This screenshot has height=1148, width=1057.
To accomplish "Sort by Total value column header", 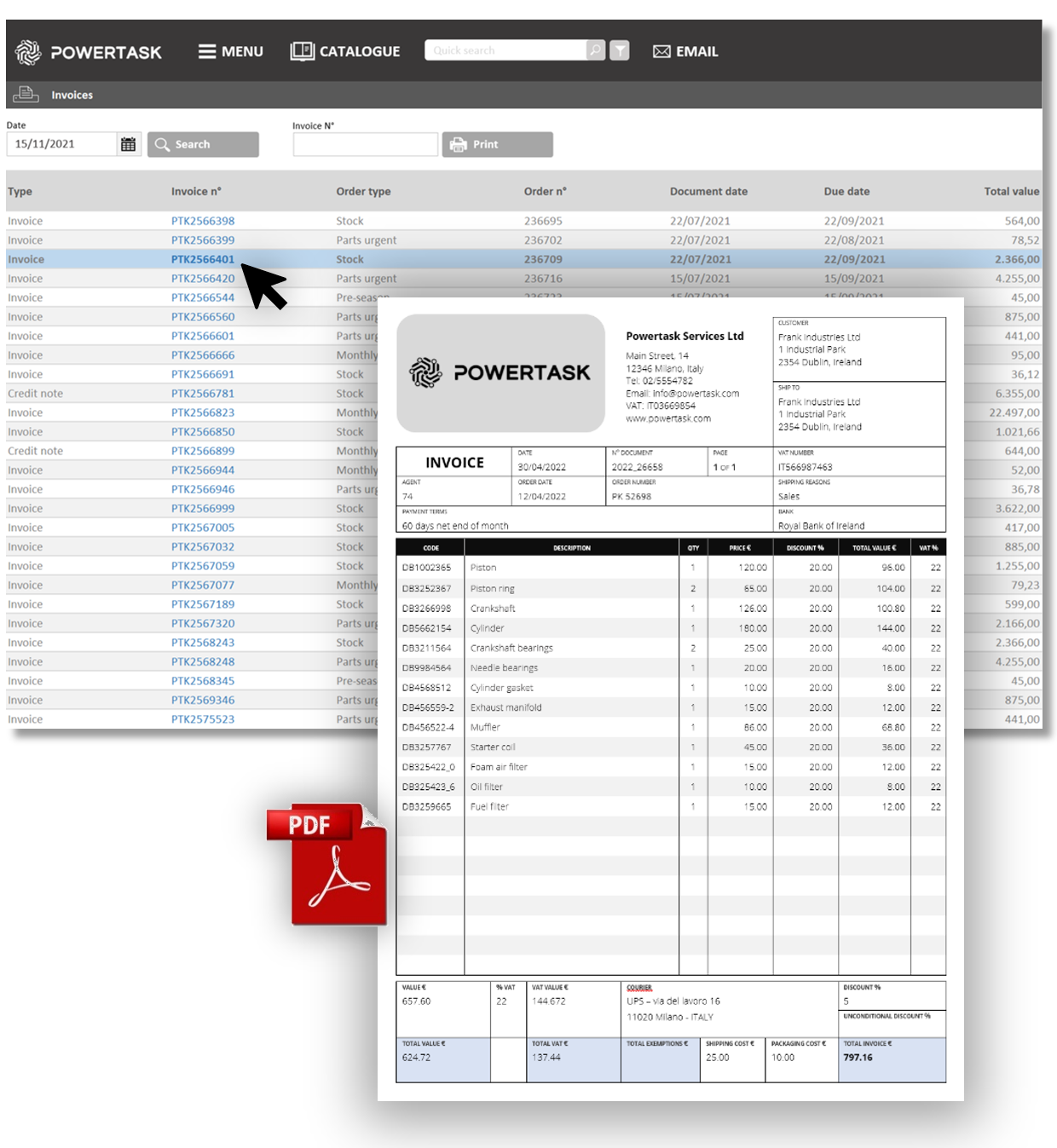I will click(x=1011, y=192).
